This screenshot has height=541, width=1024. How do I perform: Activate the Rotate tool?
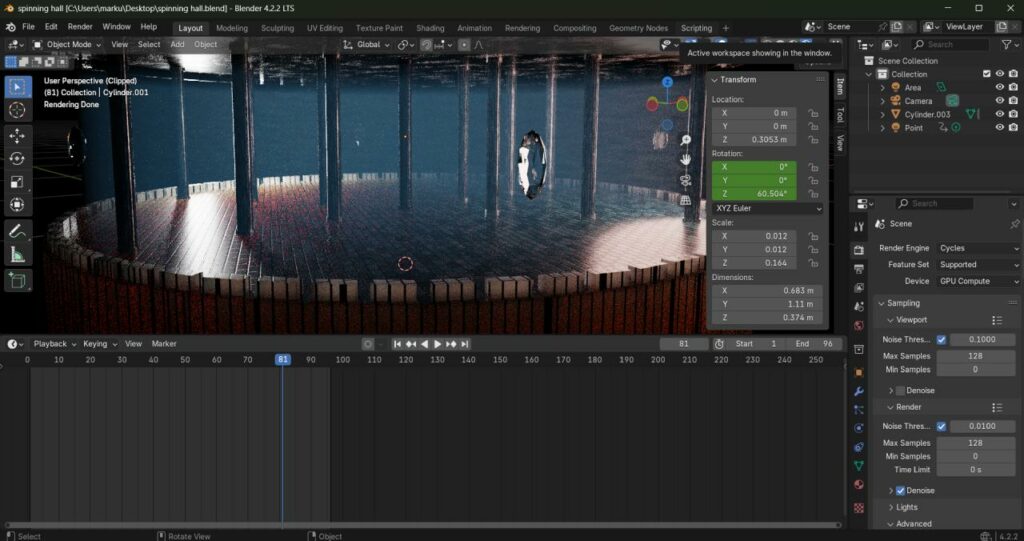click(18, 159)
